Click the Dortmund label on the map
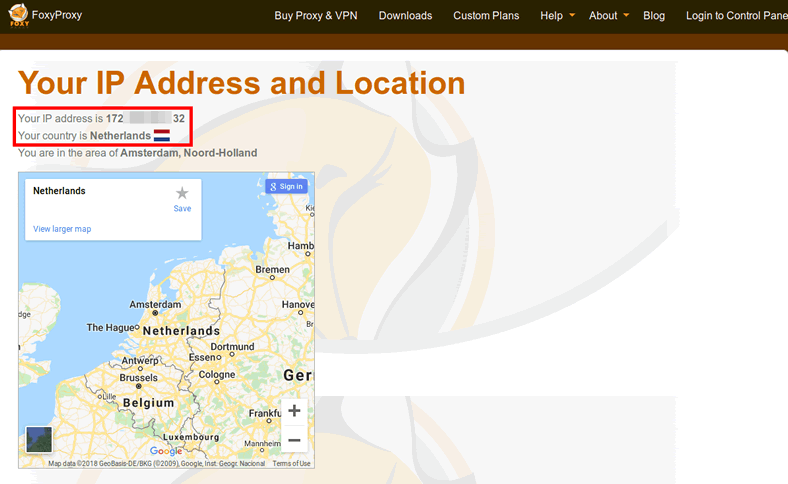788x484 pixels. (232, 347)
